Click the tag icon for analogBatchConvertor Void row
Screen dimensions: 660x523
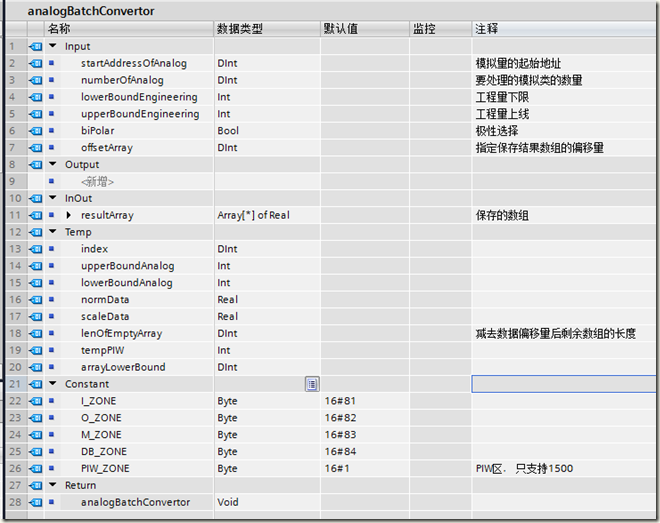(x=36, y=502)
